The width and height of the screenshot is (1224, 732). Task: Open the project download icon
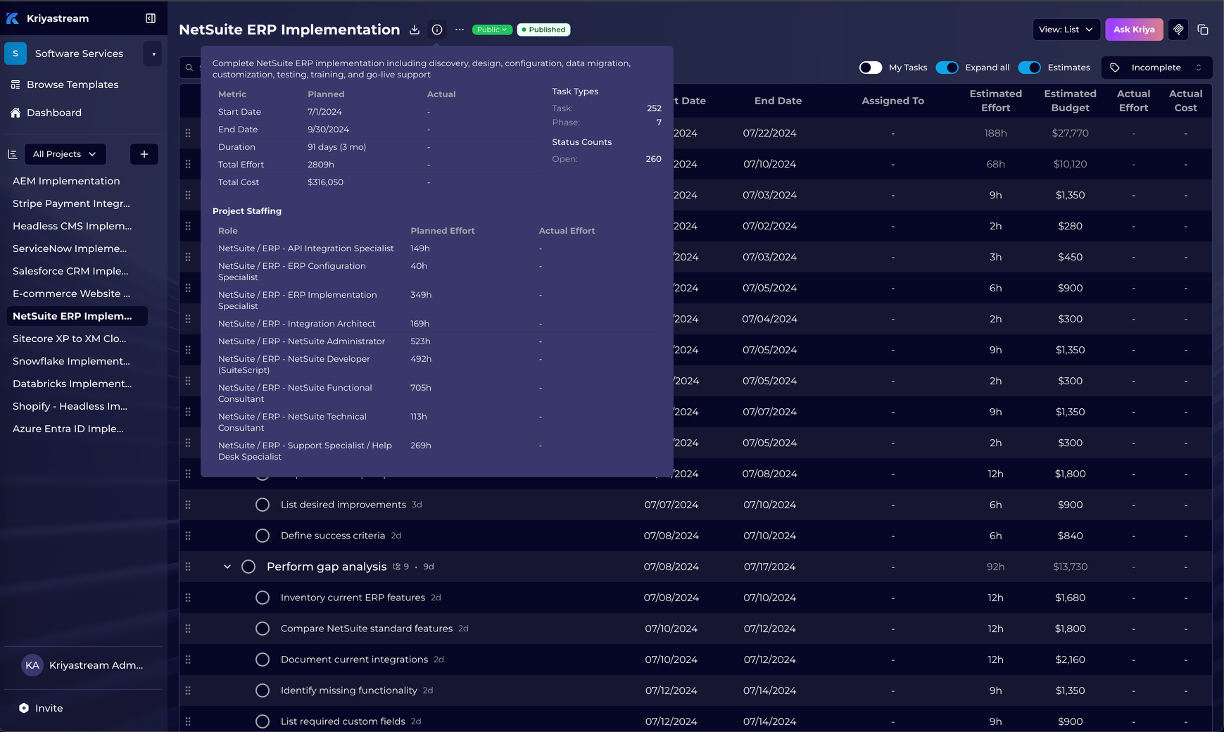[x=415, y=30]
